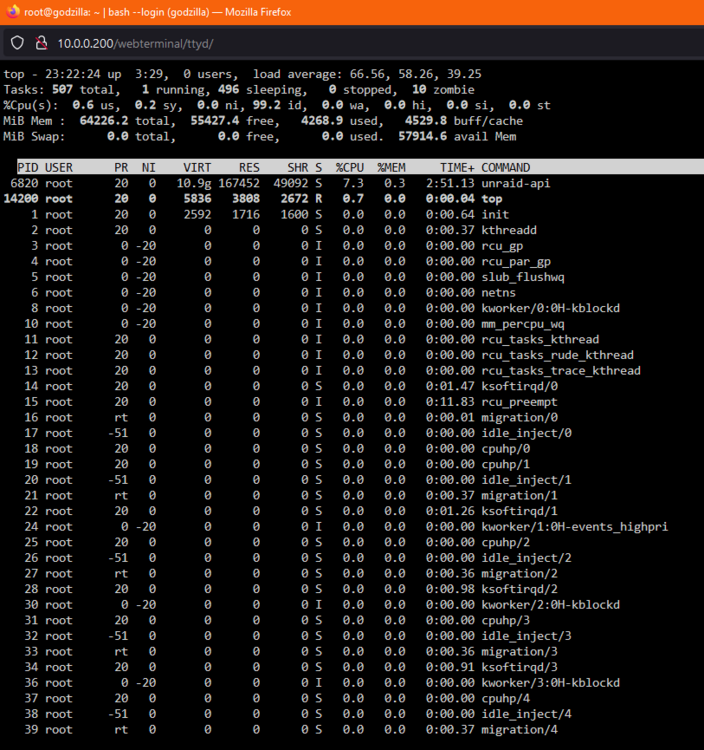Click the migration/0 process command
This screenshot has width=704, height=750.
519,418
